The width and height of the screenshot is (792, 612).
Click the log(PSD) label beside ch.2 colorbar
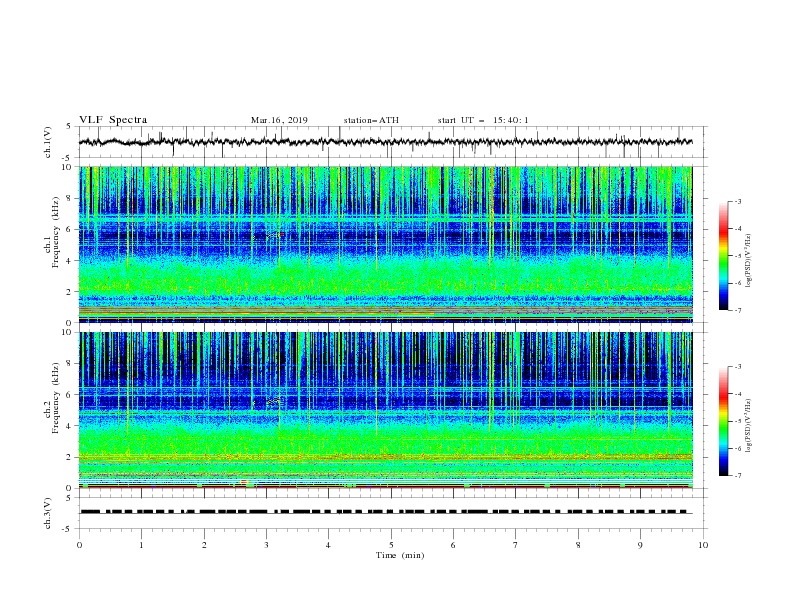pos(749,426)
